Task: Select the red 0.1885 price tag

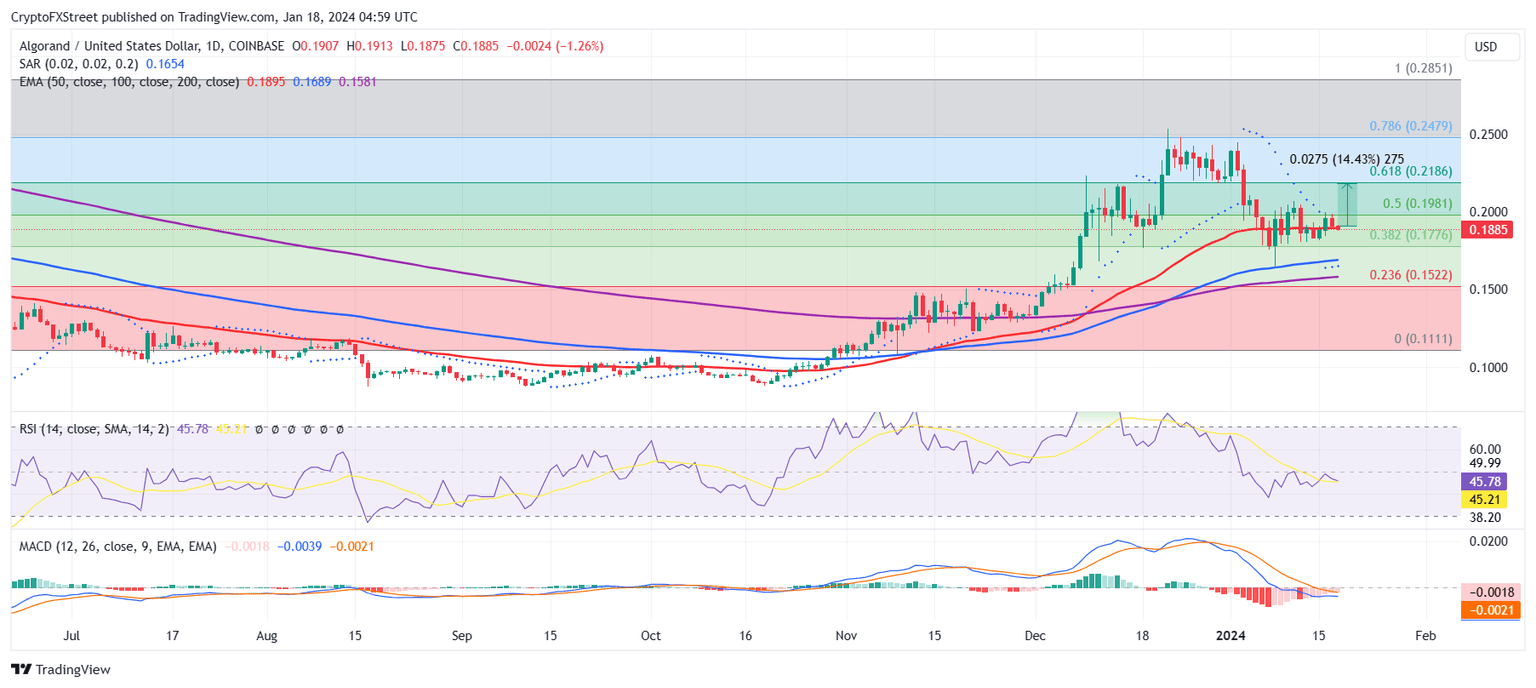Action: [x=1489, y=229]
